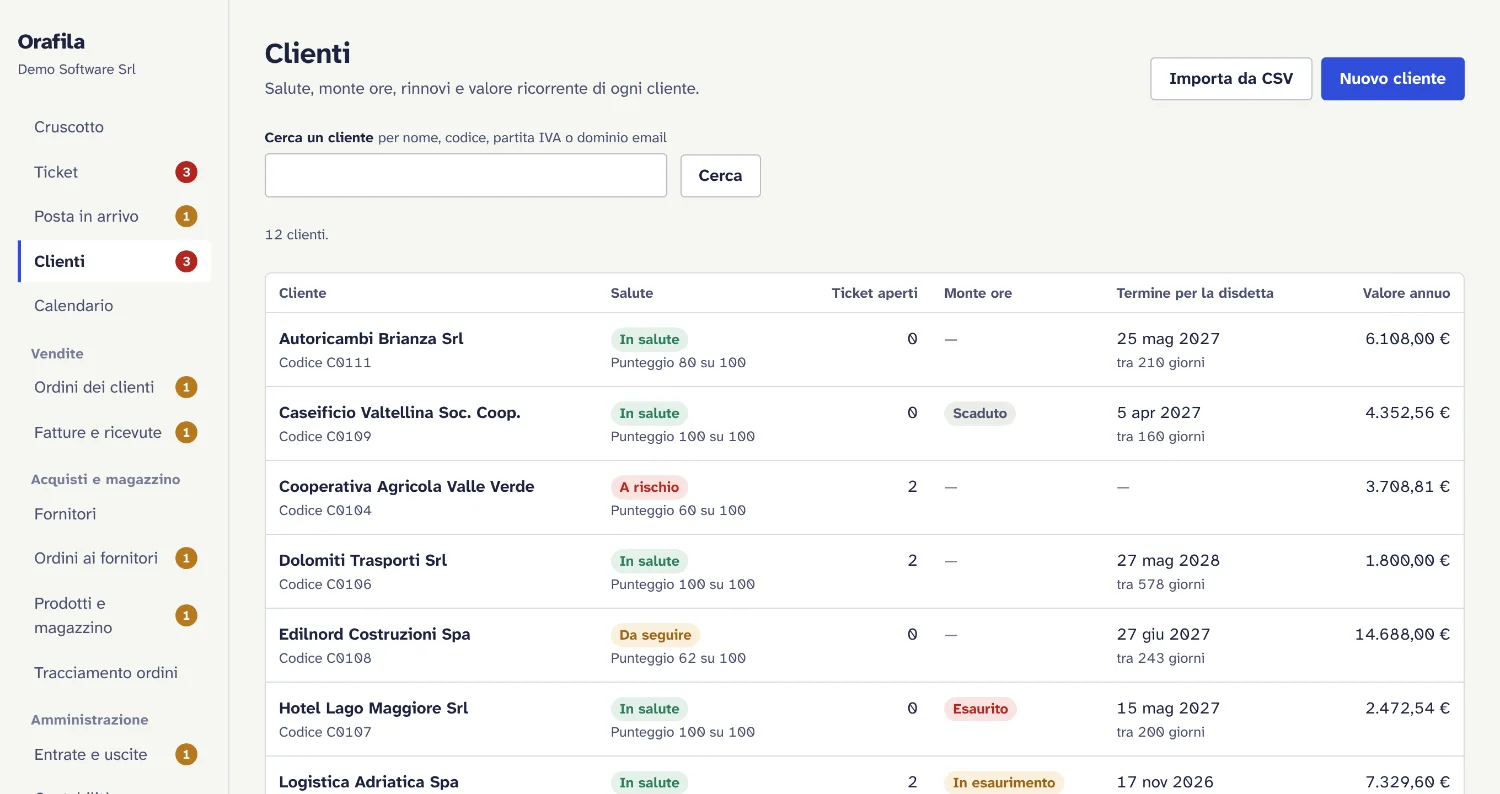Click the badge next to Posta in arrivo
The width and height of the screenshot is (1500, 794).
tap(186, 216)
